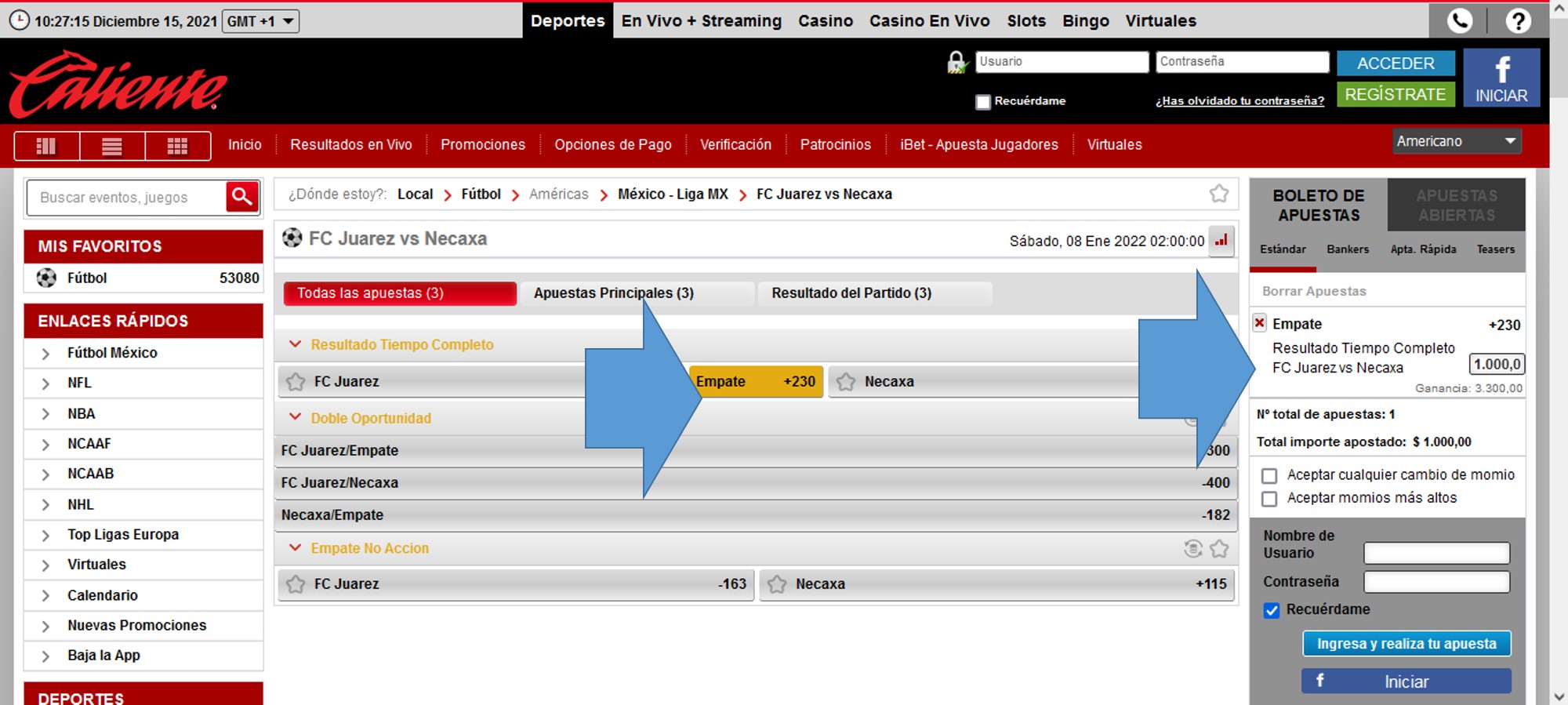The width and height of the screenshot is (1568, 705).
Task: Click the star next to FC Juarez in Resultado Tiempo Completo
Action: point(296,382)
